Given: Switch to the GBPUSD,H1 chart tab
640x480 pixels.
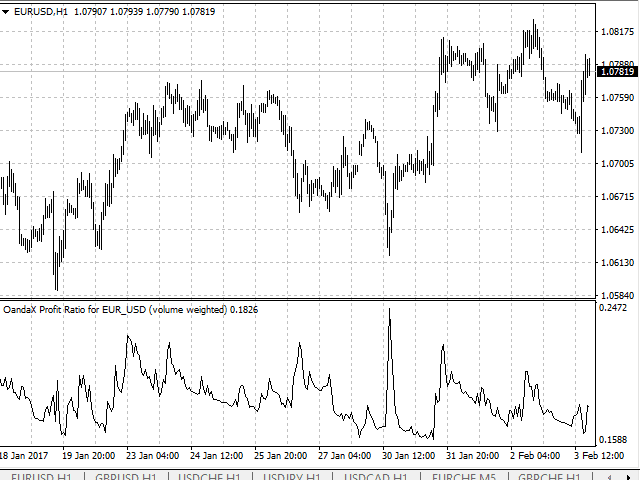Looking at the screenshot, I should click(x=126, y=476).
